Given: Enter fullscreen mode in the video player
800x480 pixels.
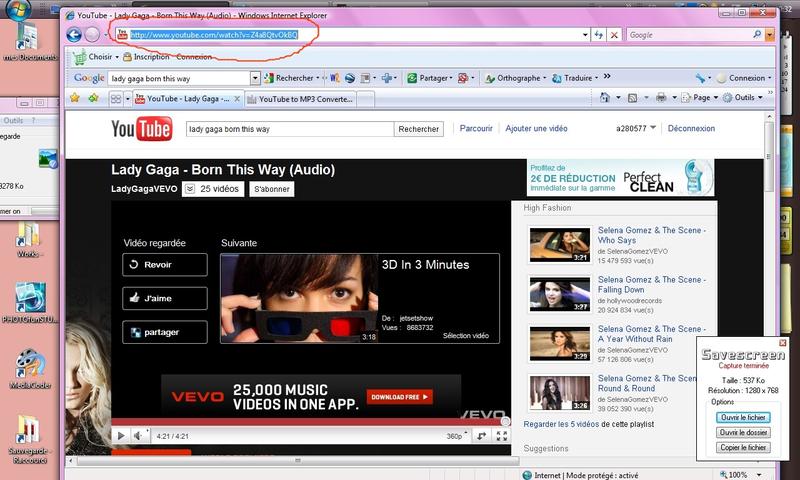Looking at the screenshot, I should click(x=502, y=436).
